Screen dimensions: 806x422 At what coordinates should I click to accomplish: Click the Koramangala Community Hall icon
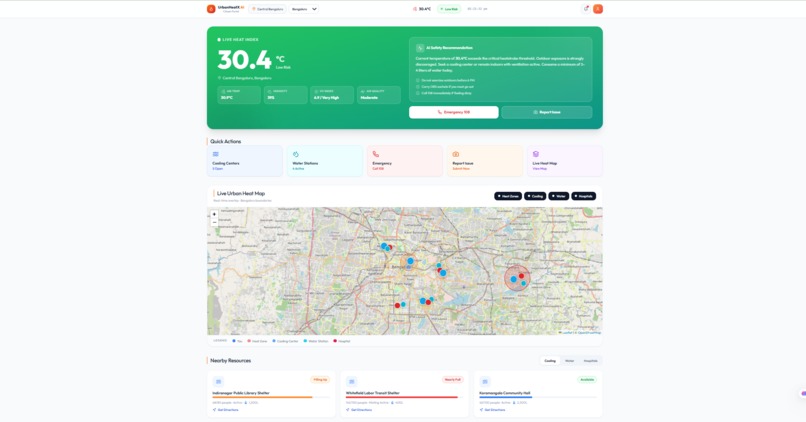[485, 381]
